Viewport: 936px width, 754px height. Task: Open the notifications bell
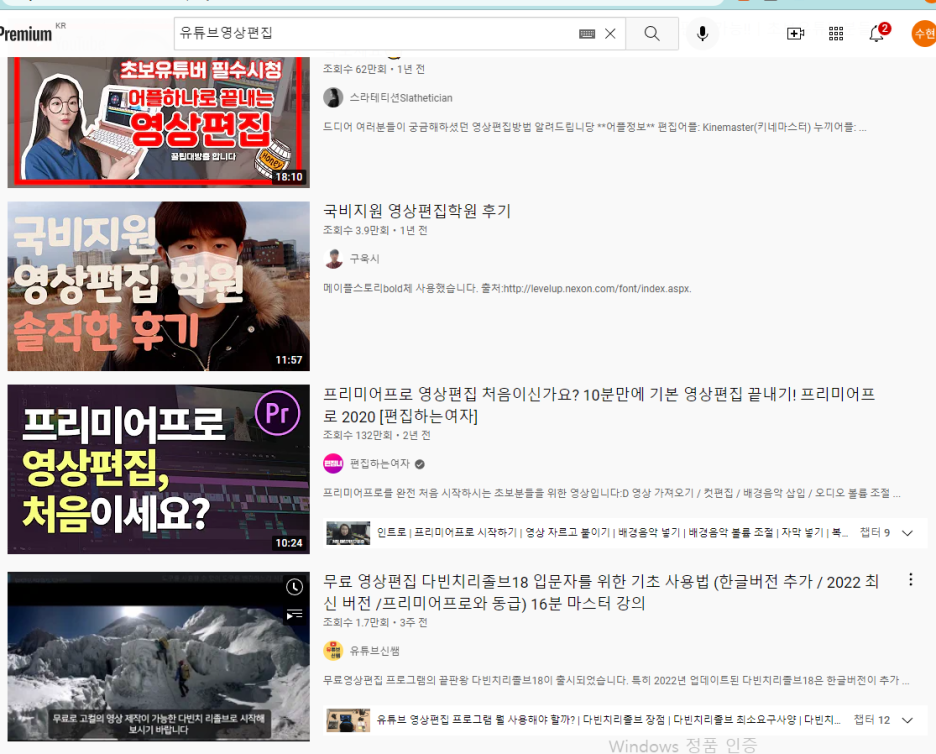coord(876,33)
